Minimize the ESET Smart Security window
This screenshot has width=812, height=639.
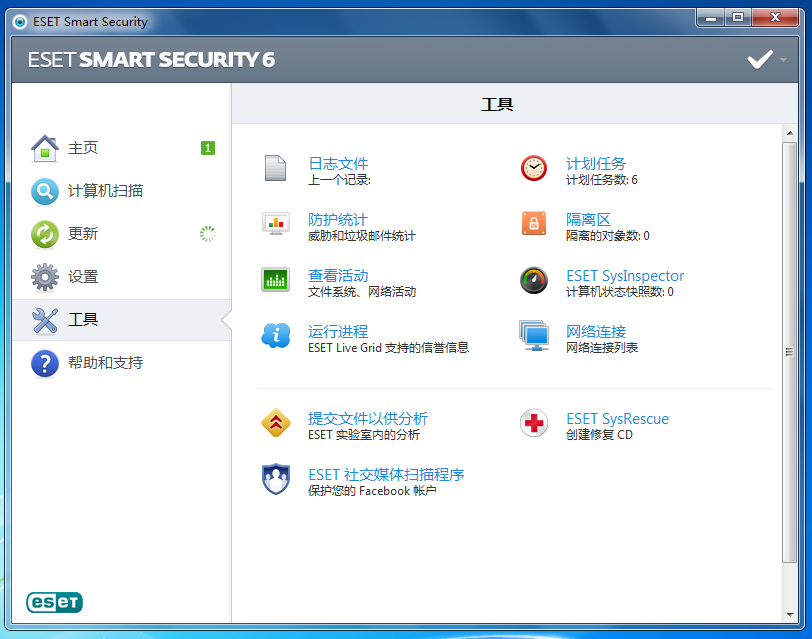(710, 18)
